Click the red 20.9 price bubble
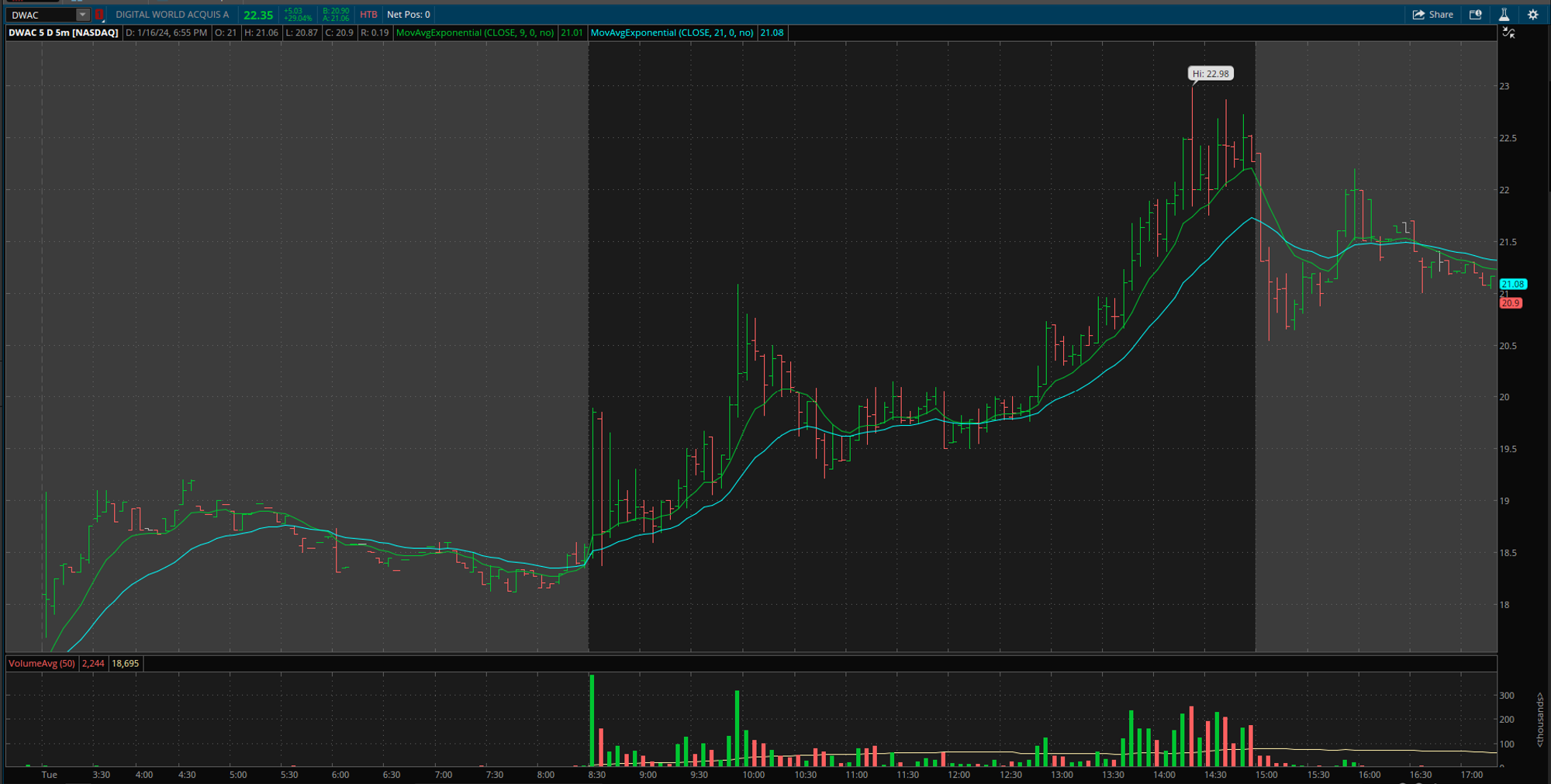The height and width of the screenshot is (784, 1551). [x=1511, y=302]
